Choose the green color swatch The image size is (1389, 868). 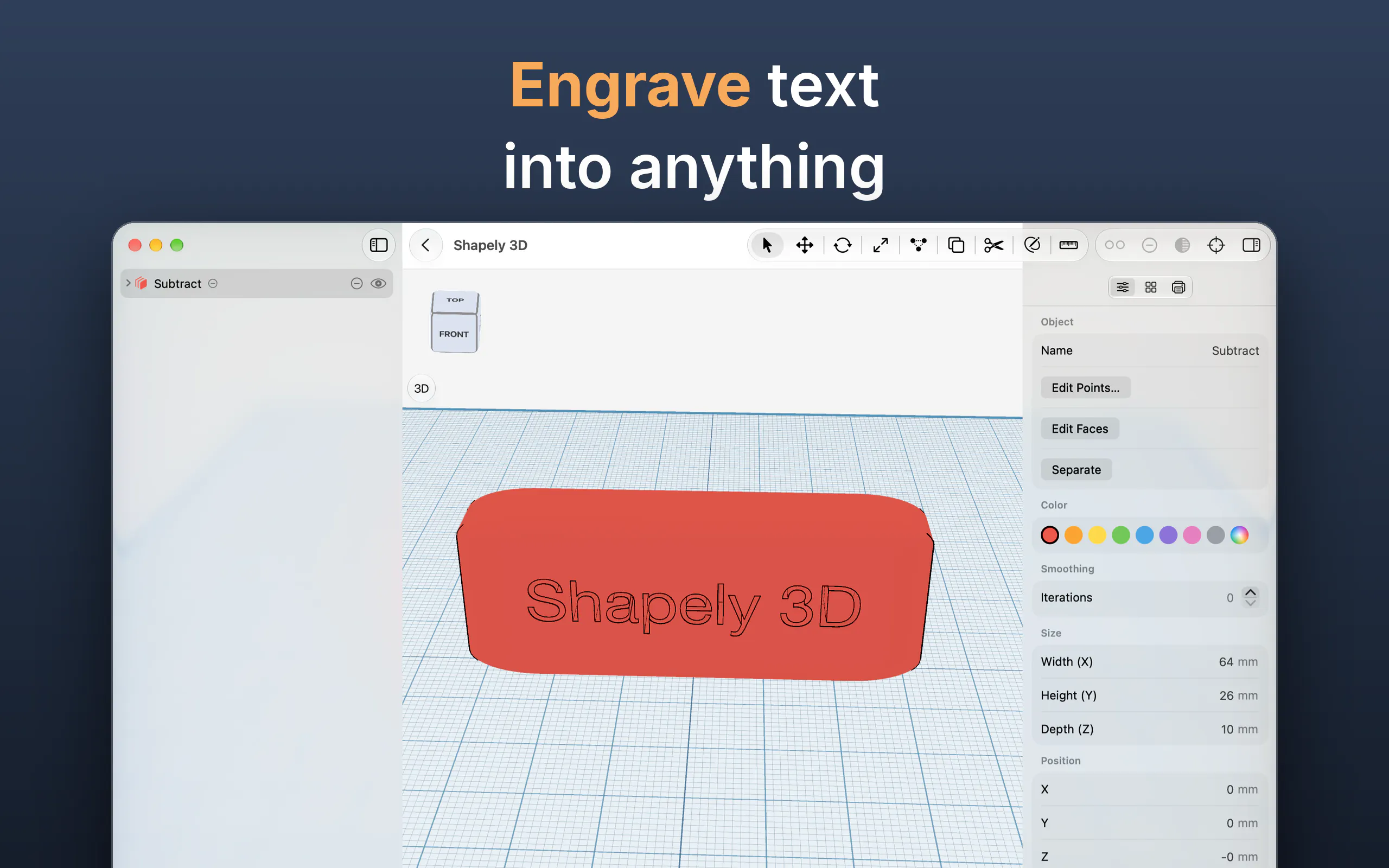(x=1121, y=535)
